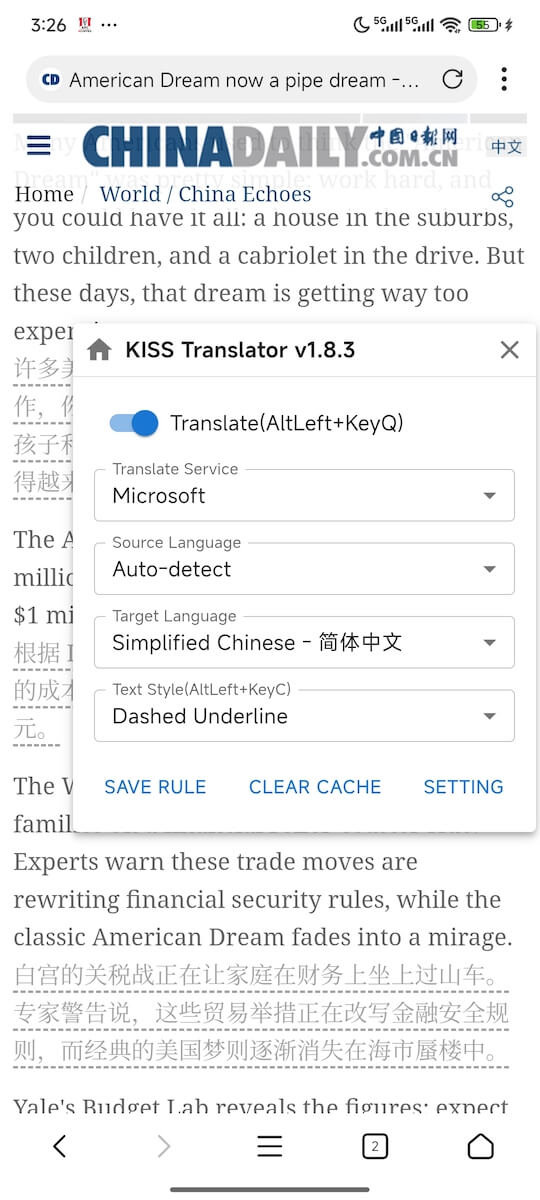Open the browser bottom menu icon
Screen dimensions: 540x1200
270,1146
